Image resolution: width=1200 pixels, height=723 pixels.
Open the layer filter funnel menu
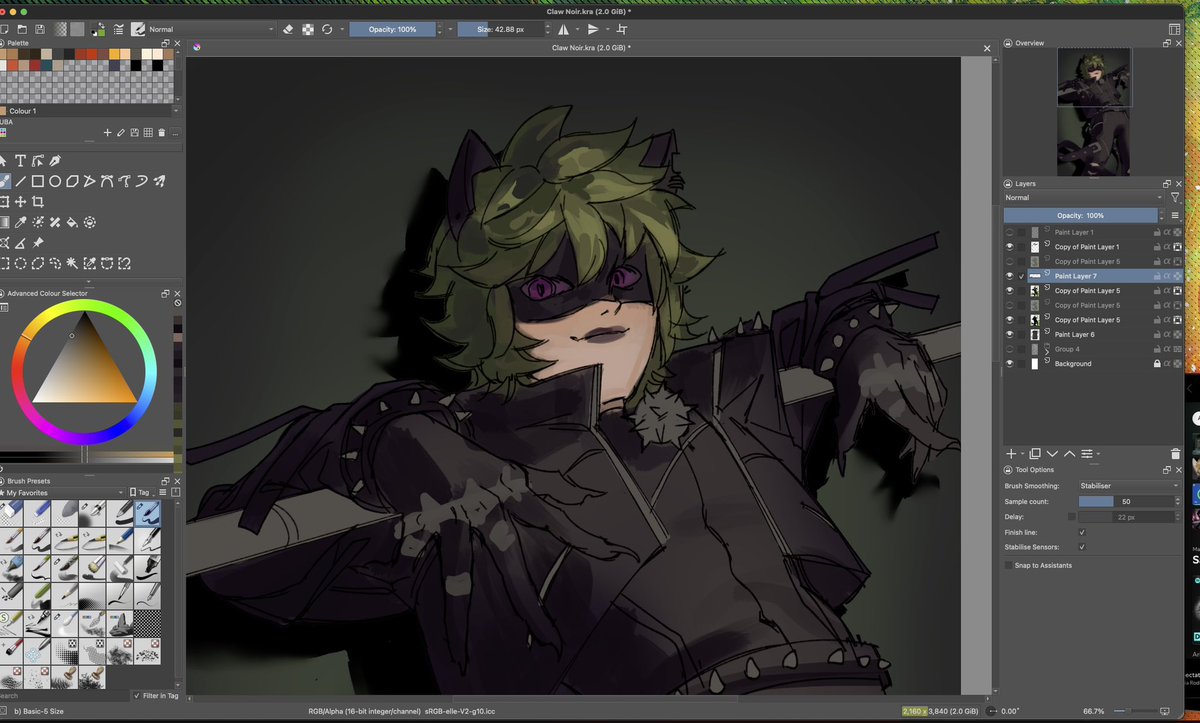[x=1175, y=198]
